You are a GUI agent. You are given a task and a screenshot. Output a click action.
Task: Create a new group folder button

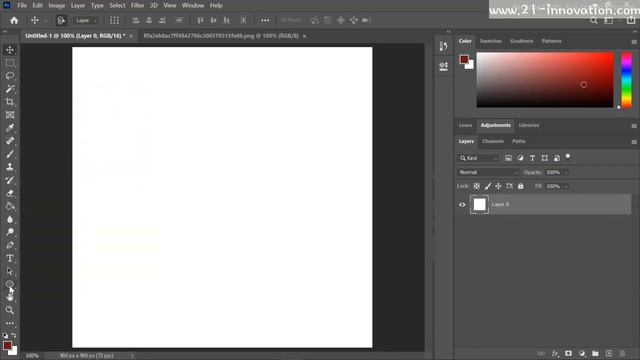point(595,353)
